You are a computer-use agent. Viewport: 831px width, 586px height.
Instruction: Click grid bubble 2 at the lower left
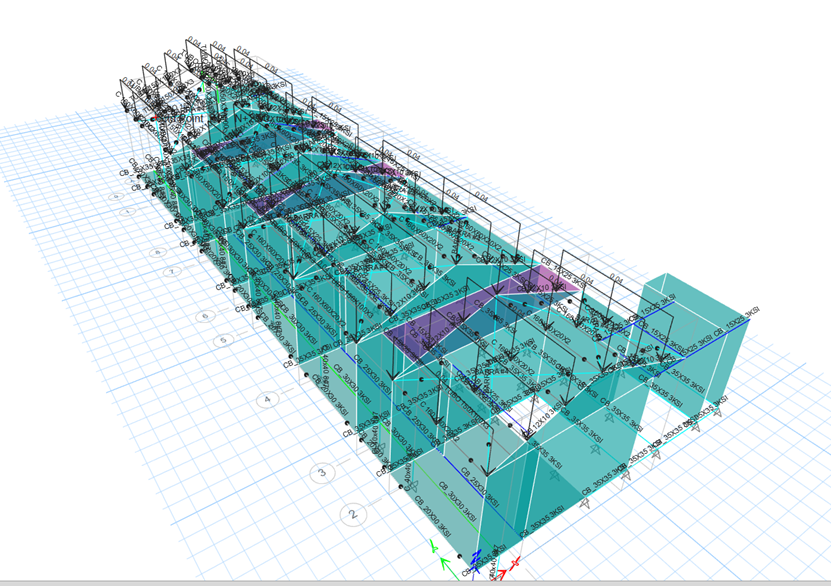(x=351, y=514)
